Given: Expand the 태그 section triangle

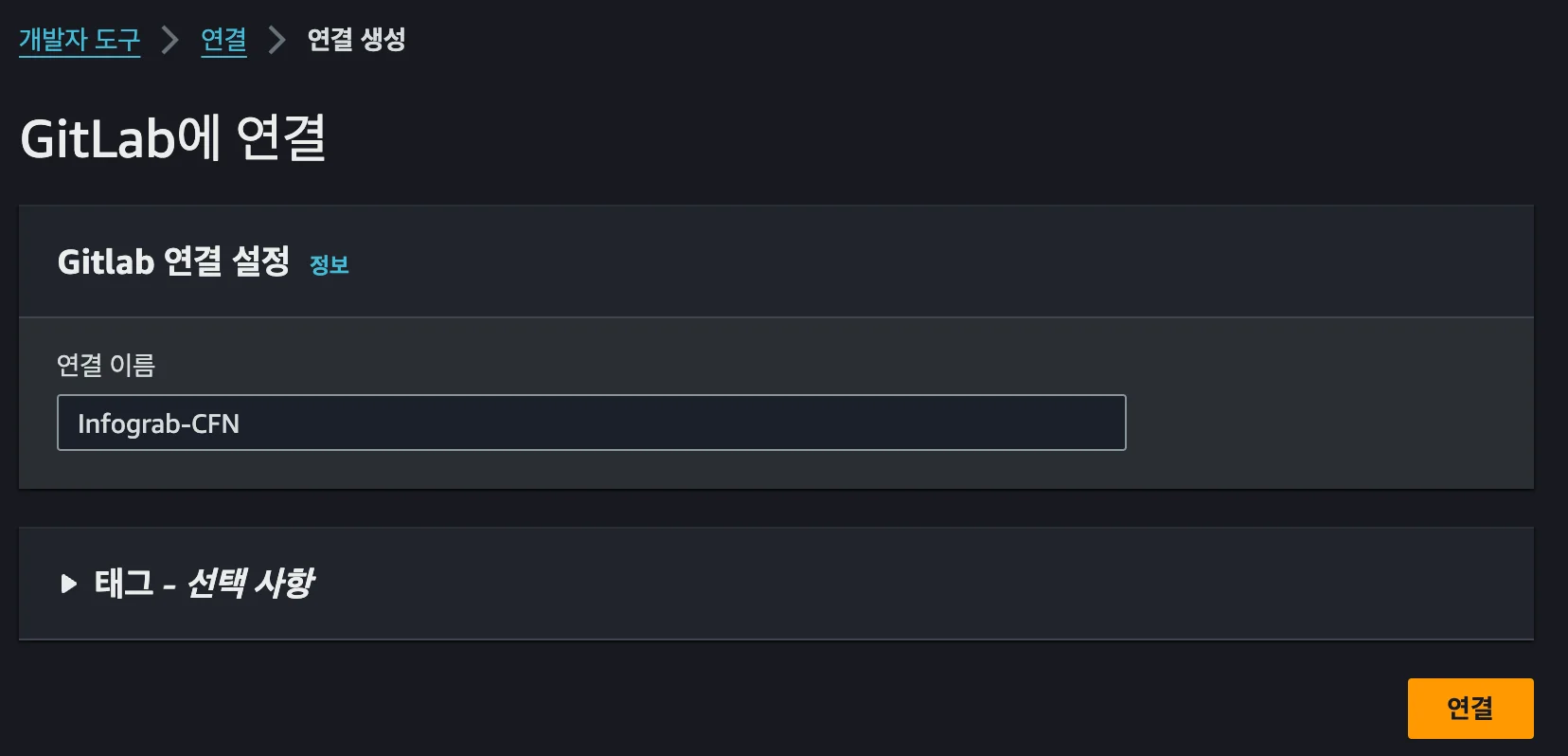Looking at the screenshot, I should (68, 584).
